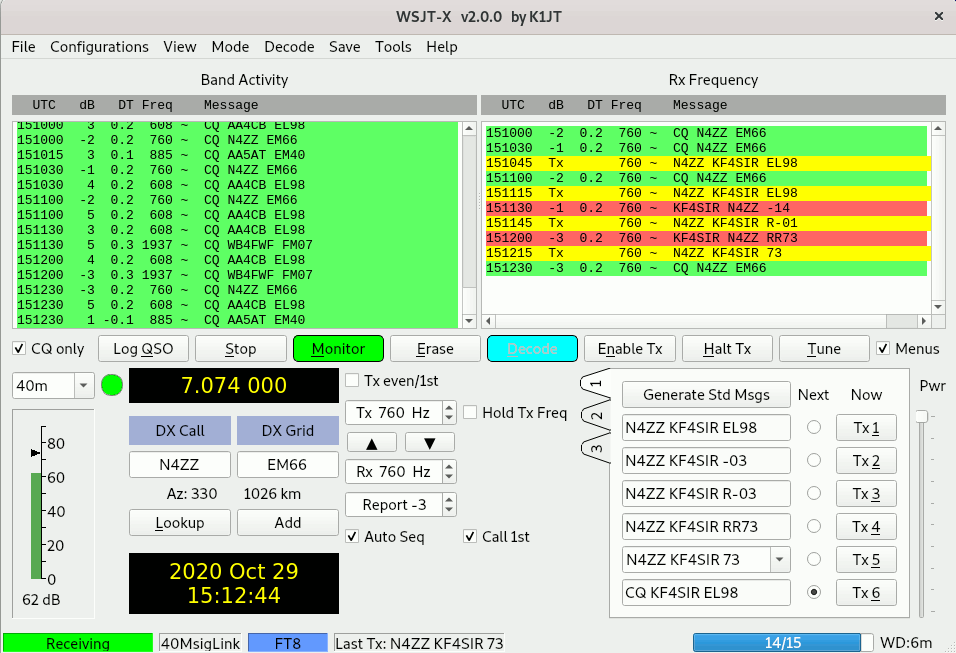Open the Configurations menu
The image size is (956, 653).
point(99,47)
